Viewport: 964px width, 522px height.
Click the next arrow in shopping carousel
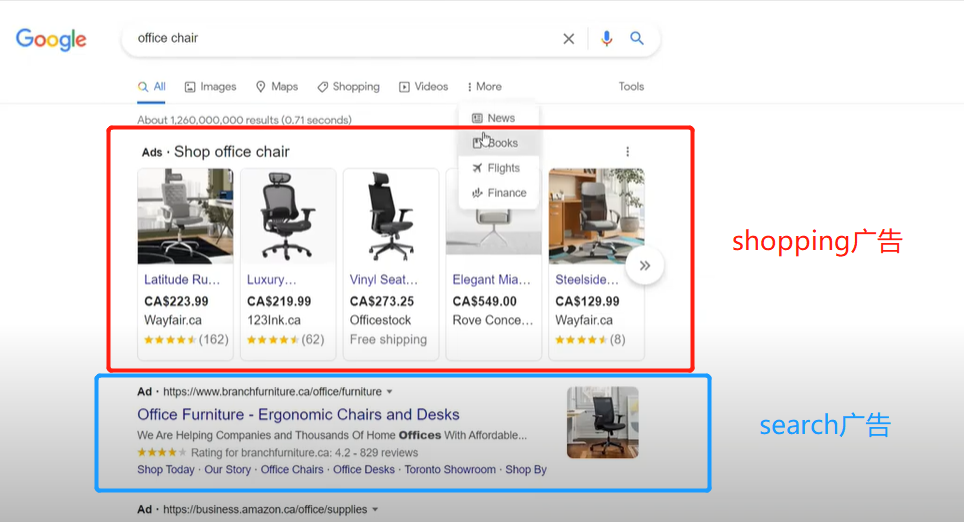click(645, 266)
